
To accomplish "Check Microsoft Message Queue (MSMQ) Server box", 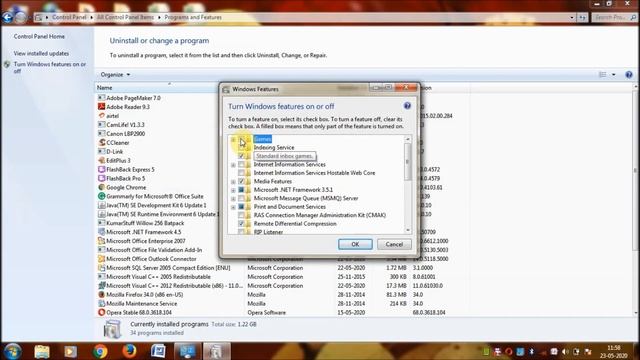I will pos(241,198).
